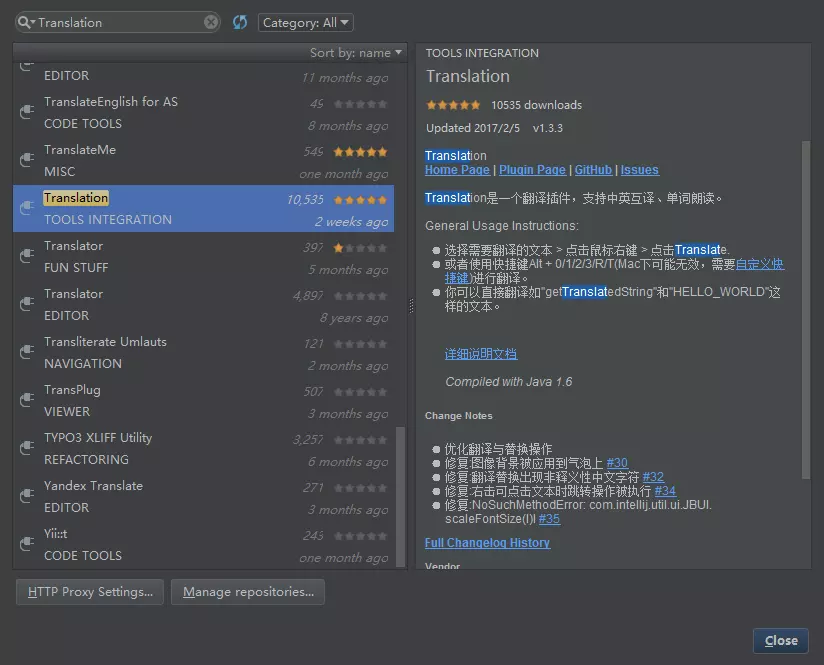This screenshot has width=824, height=665.
Task: Click plug icon beside TYPO3 XLIFF Utility
Action: 27,448
